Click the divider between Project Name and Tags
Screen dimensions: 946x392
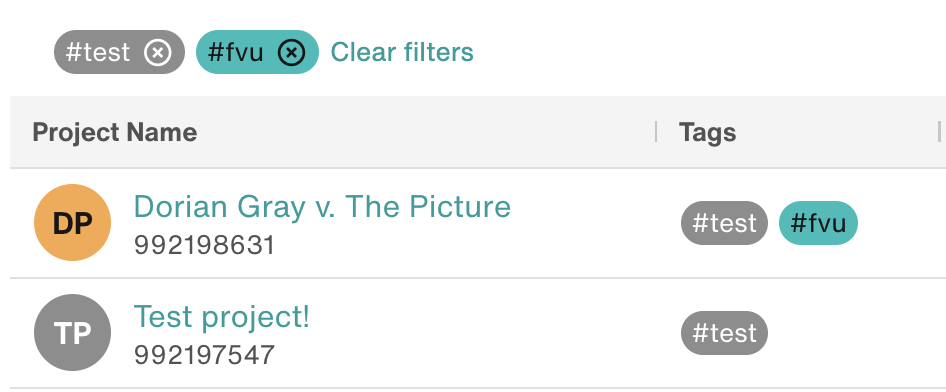coord(656,131)
